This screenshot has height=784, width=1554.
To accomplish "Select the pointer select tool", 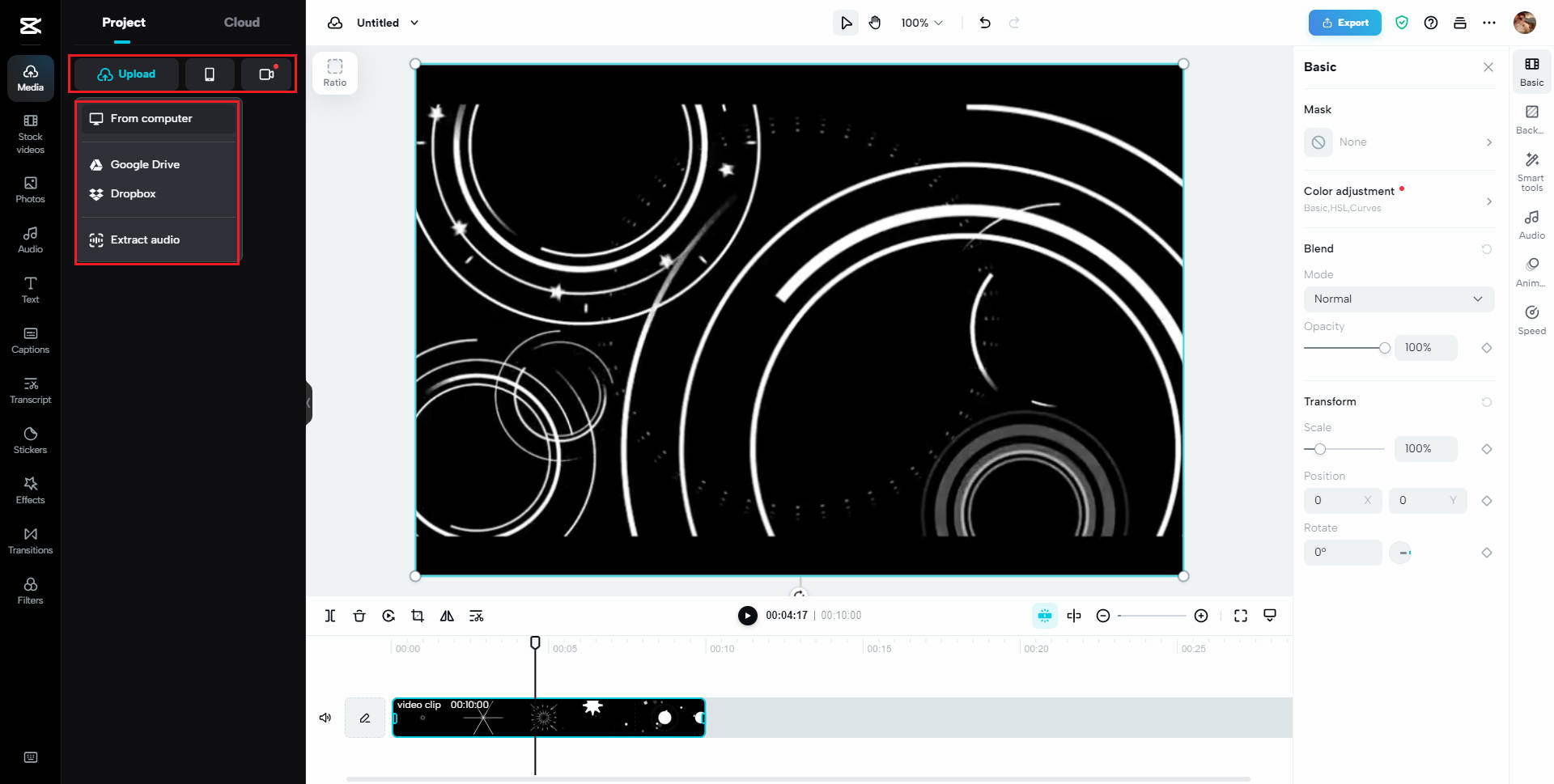I will click(846, 23).
